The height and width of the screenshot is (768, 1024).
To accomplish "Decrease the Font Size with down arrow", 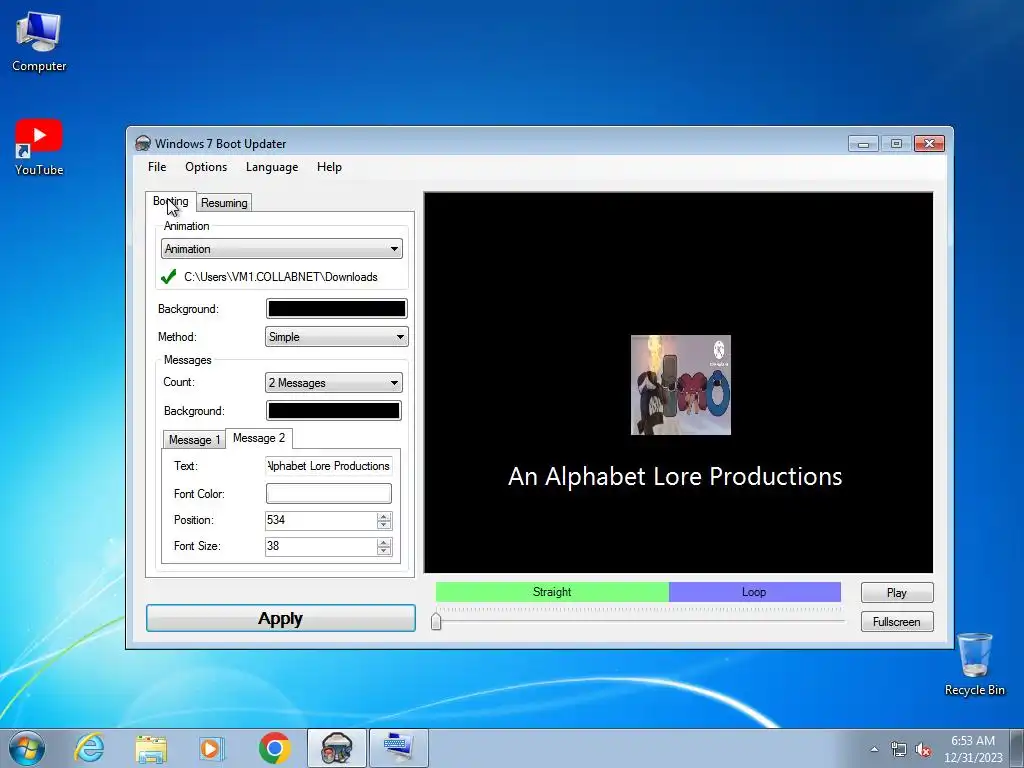I will pyautogui.click(x=384, y=551).
